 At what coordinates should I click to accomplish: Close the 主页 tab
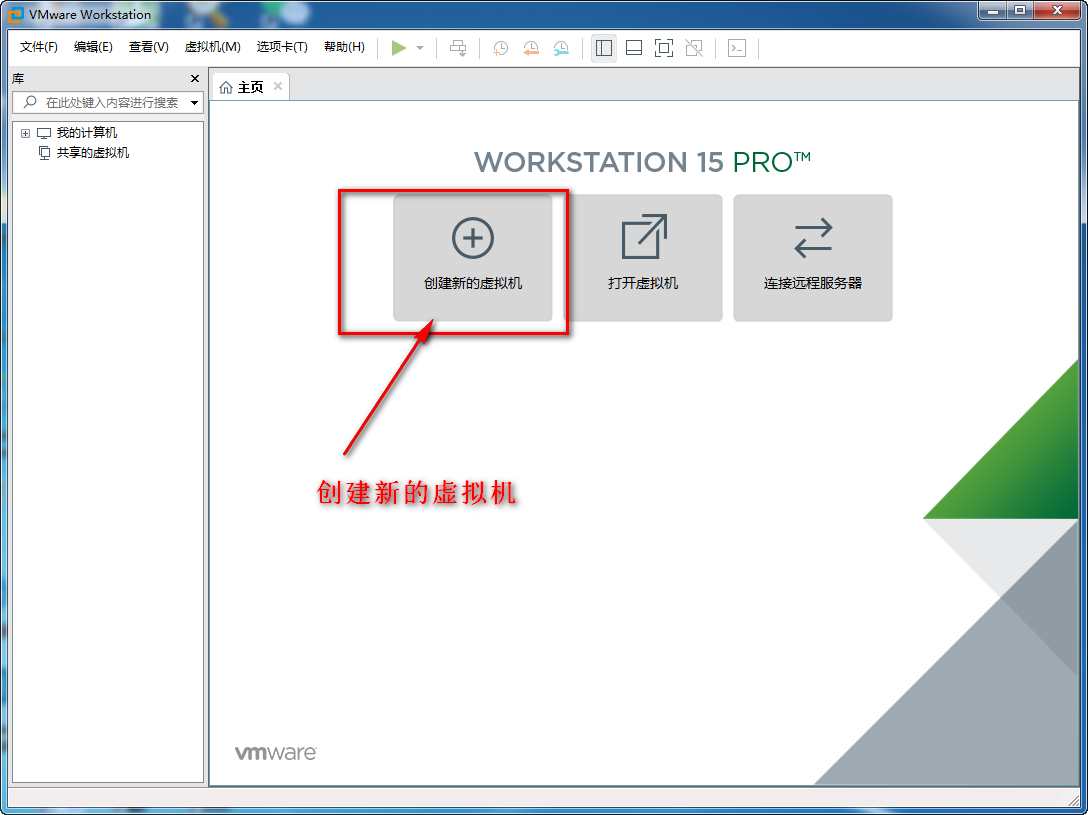278,86
